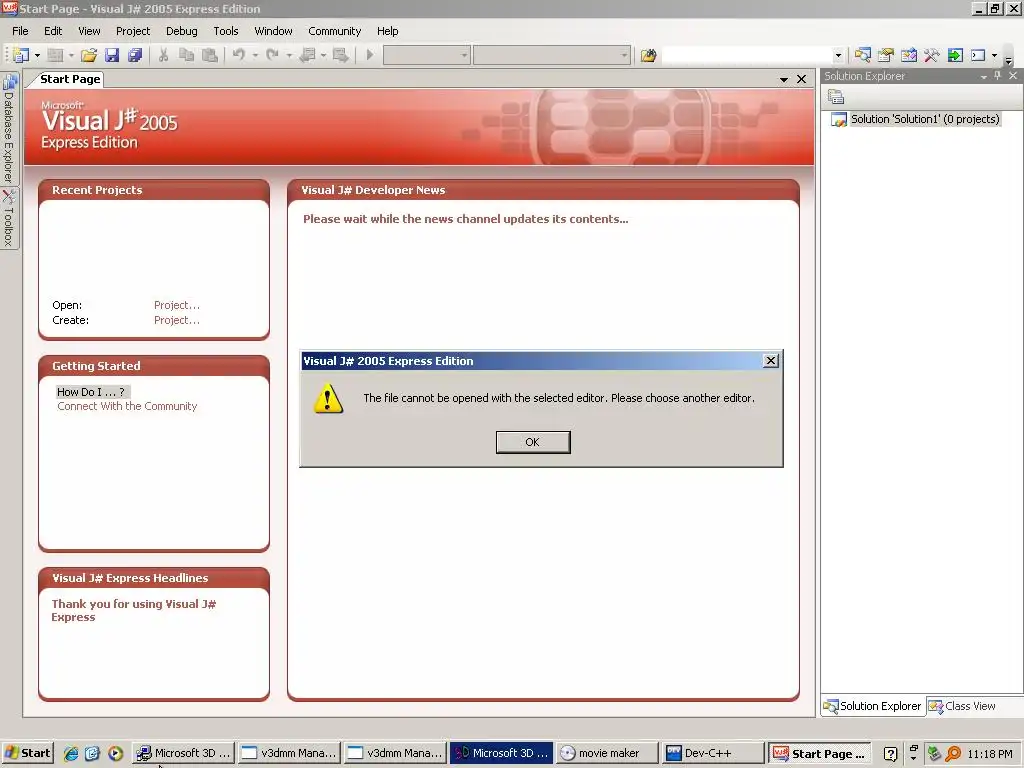1024x768 pixels.
Task: Click the Redo arrow icon
Action: [272, 56]
